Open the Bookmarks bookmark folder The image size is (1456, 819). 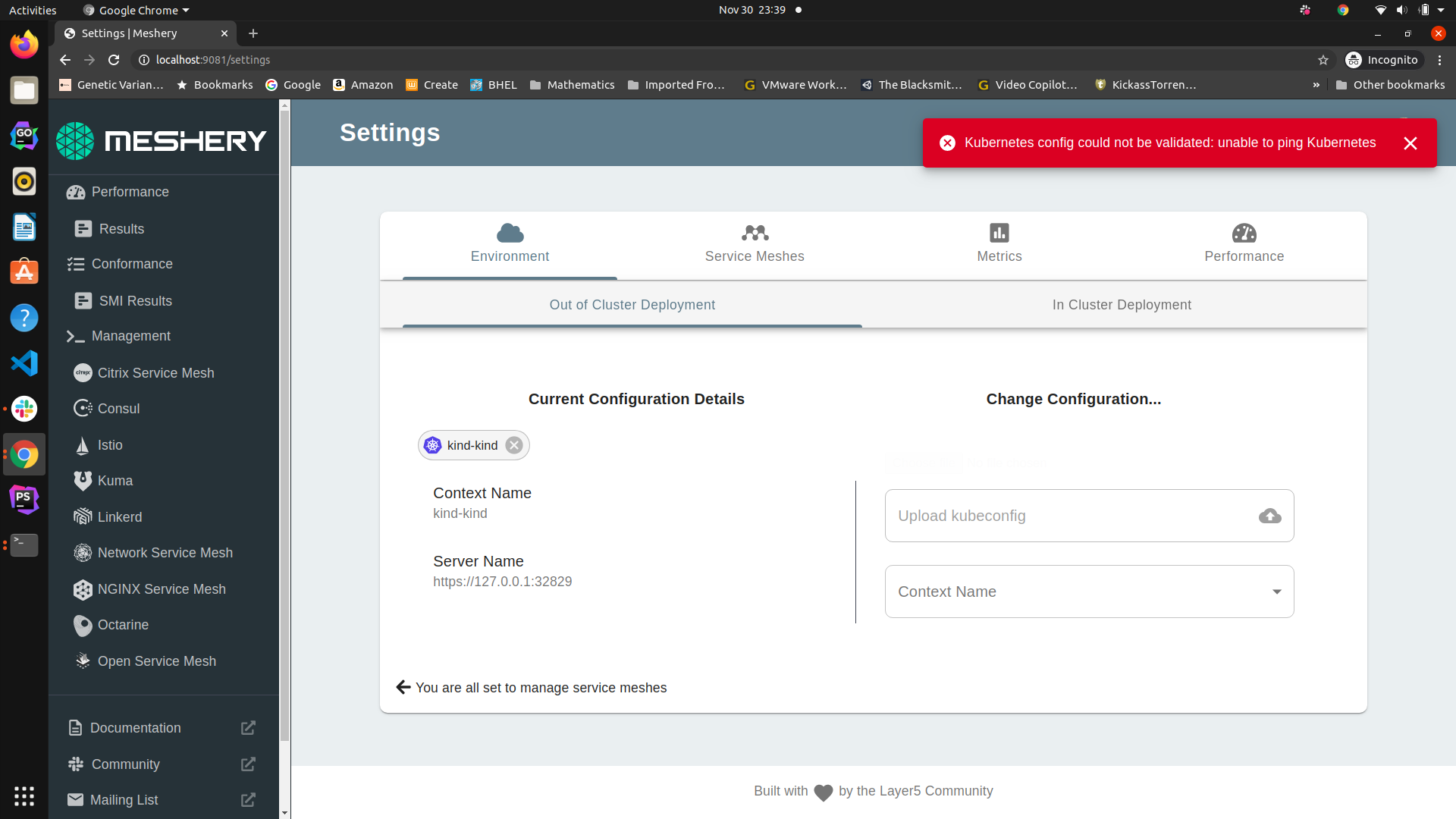(215, 85)
